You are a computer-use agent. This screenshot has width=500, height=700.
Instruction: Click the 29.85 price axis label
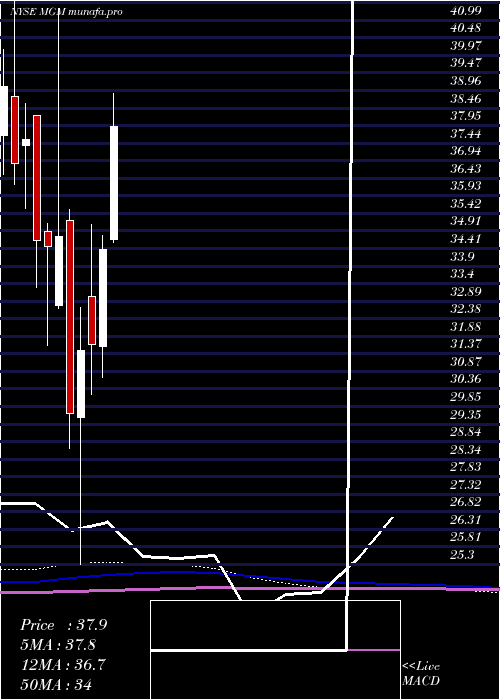pos(466,397)
